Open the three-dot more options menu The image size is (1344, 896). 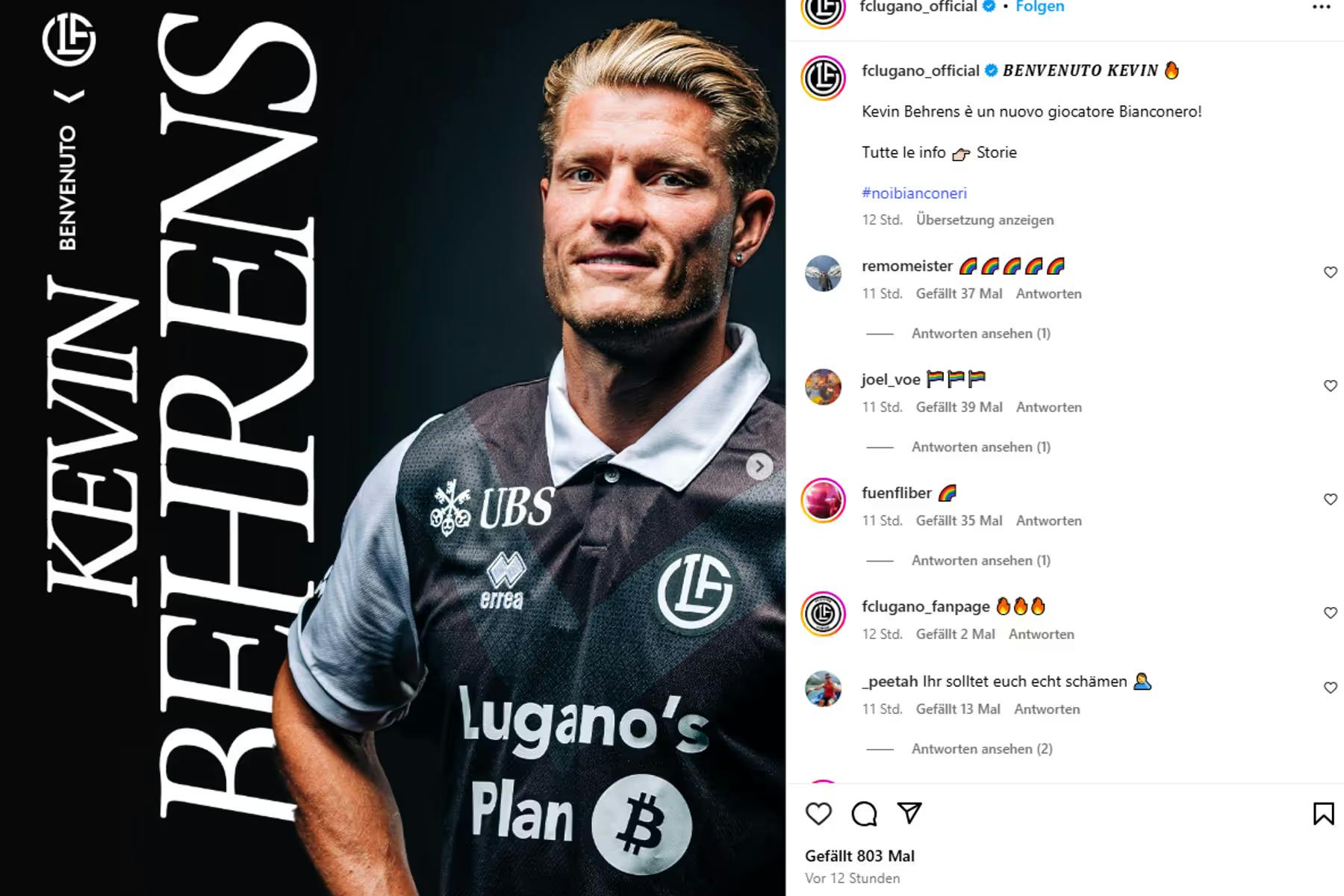(1322, 7)
